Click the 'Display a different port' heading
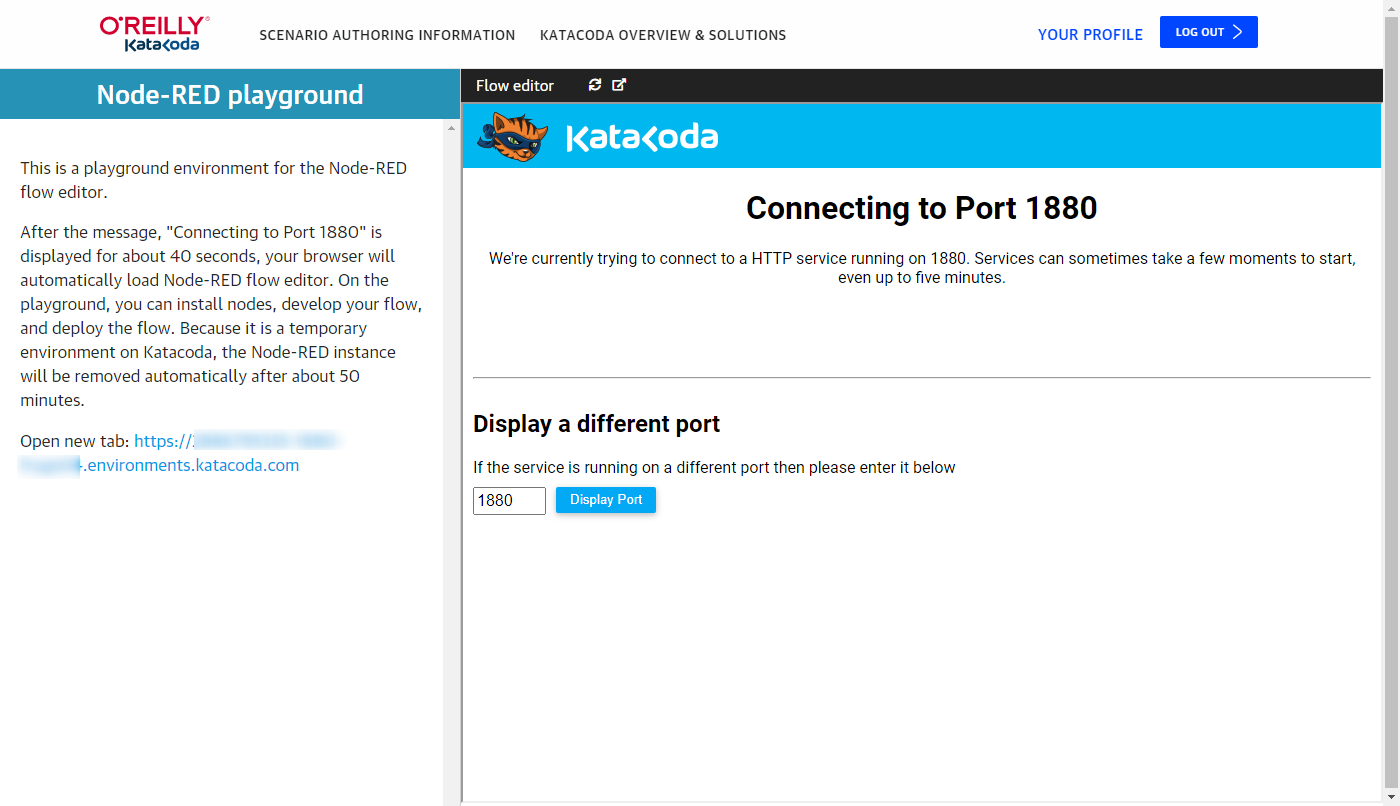This screenshot has height=806, width=1400. click(597, 424)
